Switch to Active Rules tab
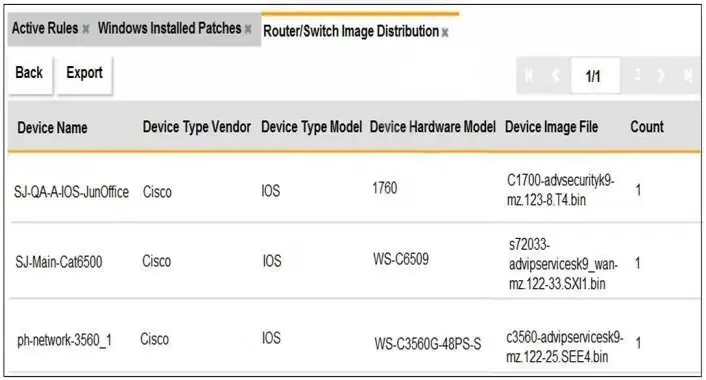The image size is (706, 380). [x=45, y=28]
